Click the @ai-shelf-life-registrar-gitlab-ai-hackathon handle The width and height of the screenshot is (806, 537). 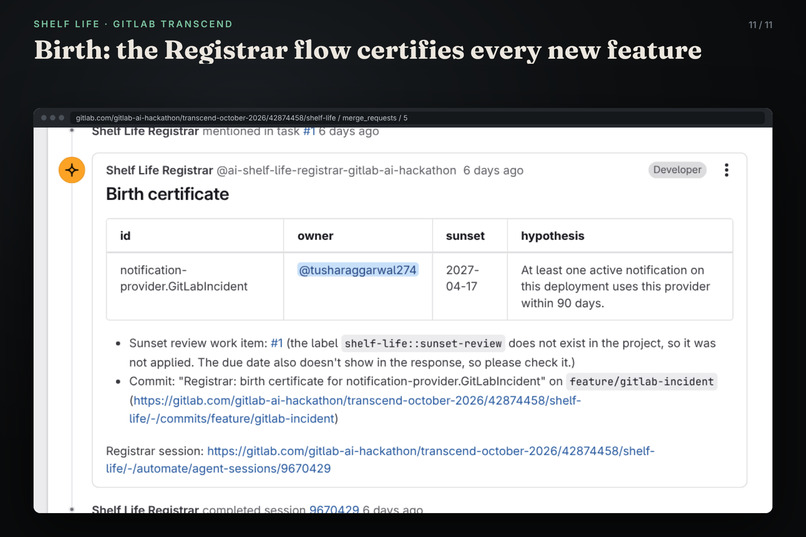coord(336,171)
